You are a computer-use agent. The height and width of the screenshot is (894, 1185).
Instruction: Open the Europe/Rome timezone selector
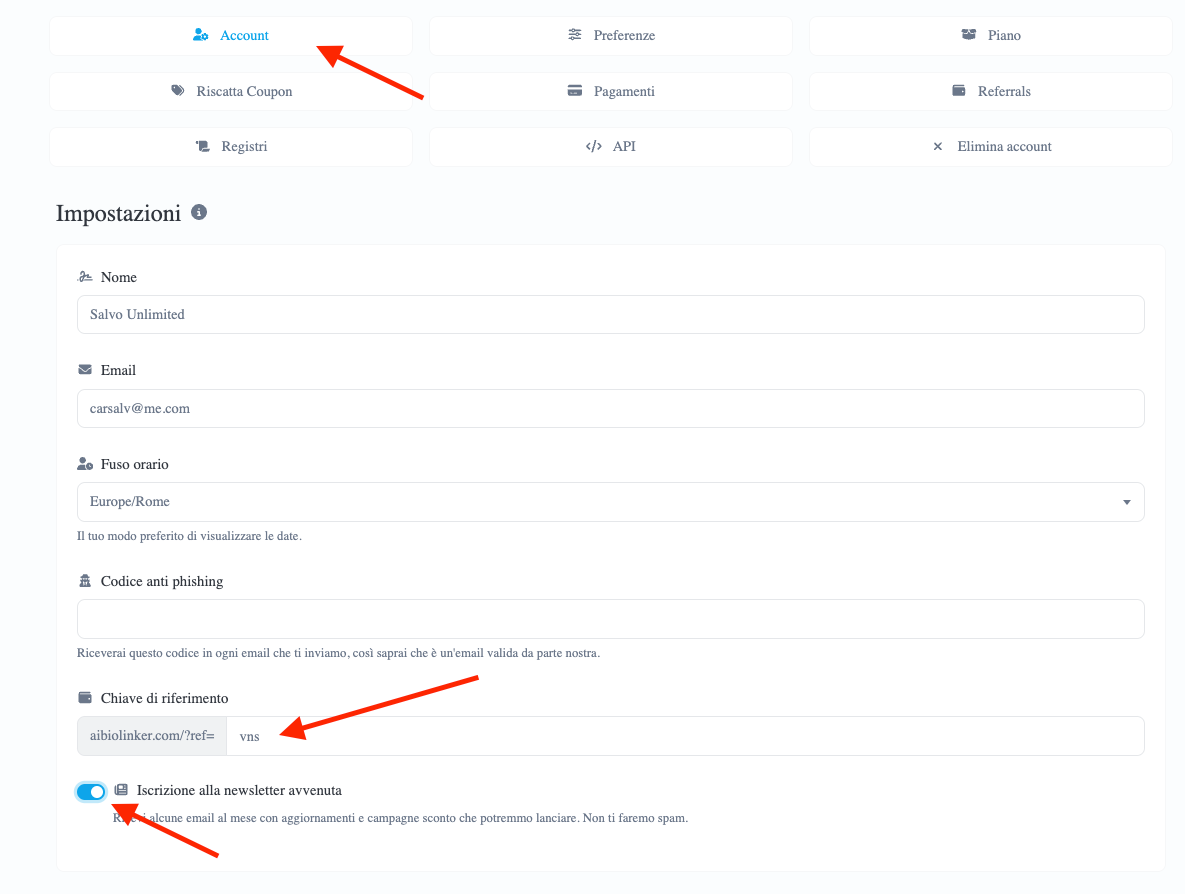pyautogui.click(x=611, y=502)
